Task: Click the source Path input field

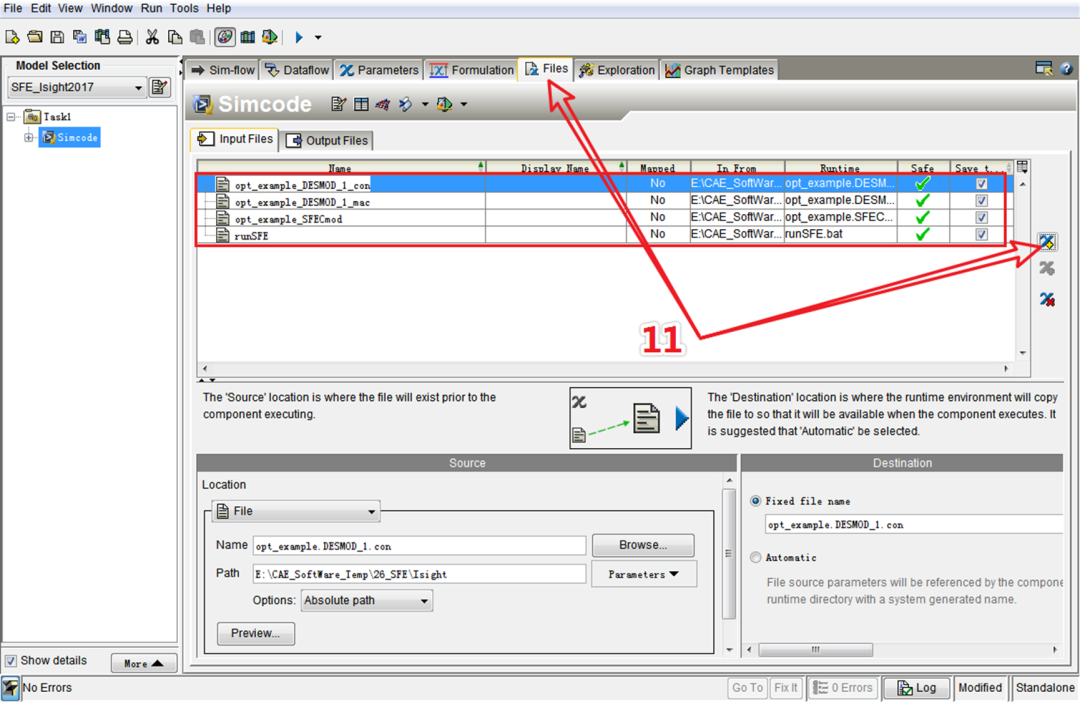Action: [419, 574]
